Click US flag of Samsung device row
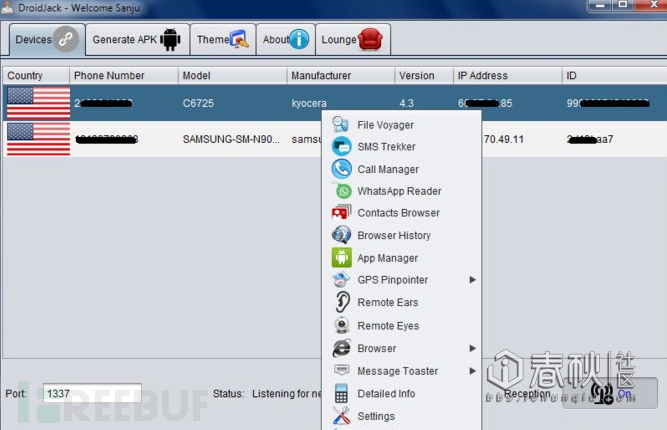Image resolution: width=667 pixels, height=430 pixels. pos(38,139)
